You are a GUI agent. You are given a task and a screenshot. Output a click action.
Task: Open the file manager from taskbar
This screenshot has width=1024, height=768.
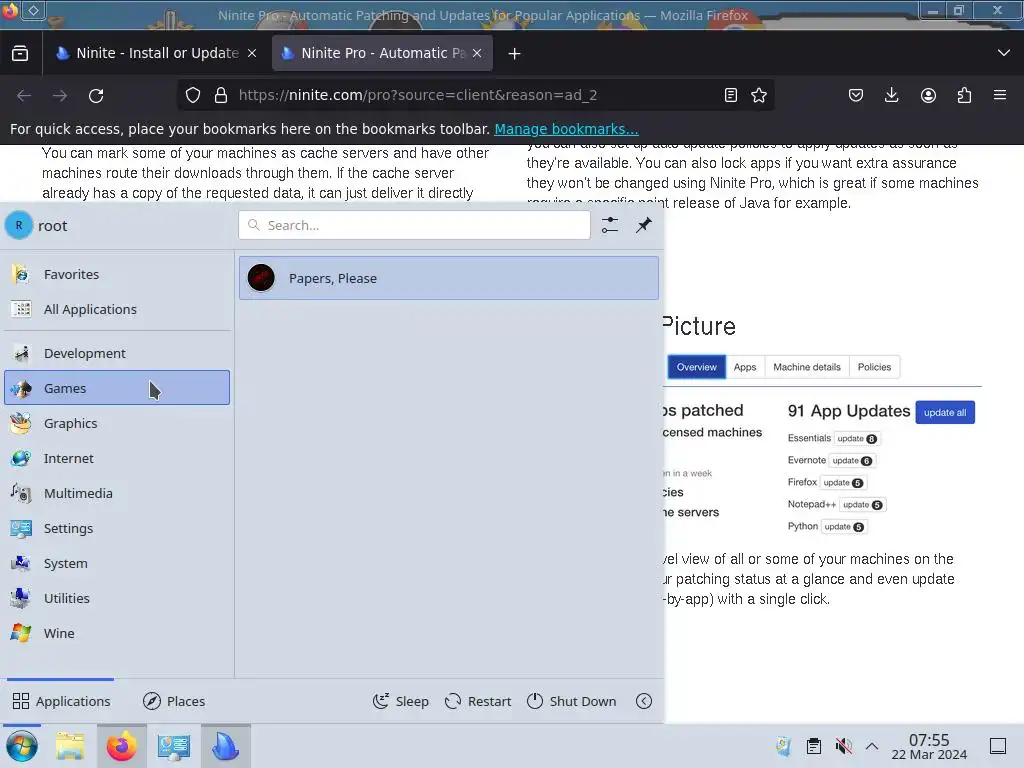click(x=70, y=746)
